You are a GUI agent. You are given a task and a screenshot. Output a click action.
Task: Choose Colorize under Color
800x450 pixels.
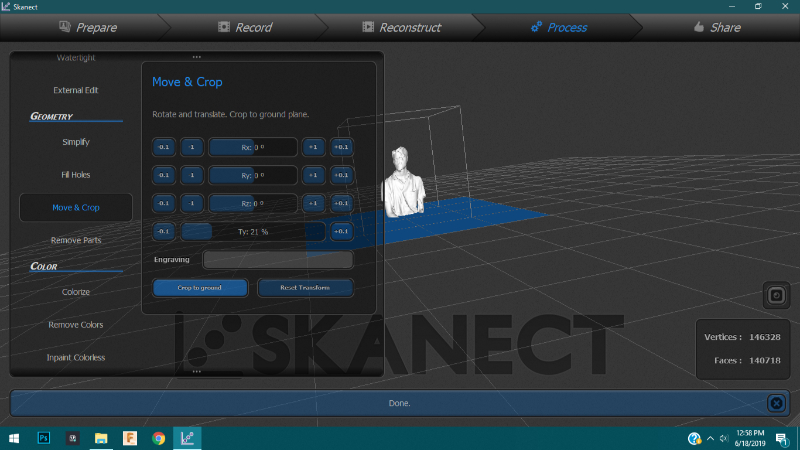pos(76,292)
